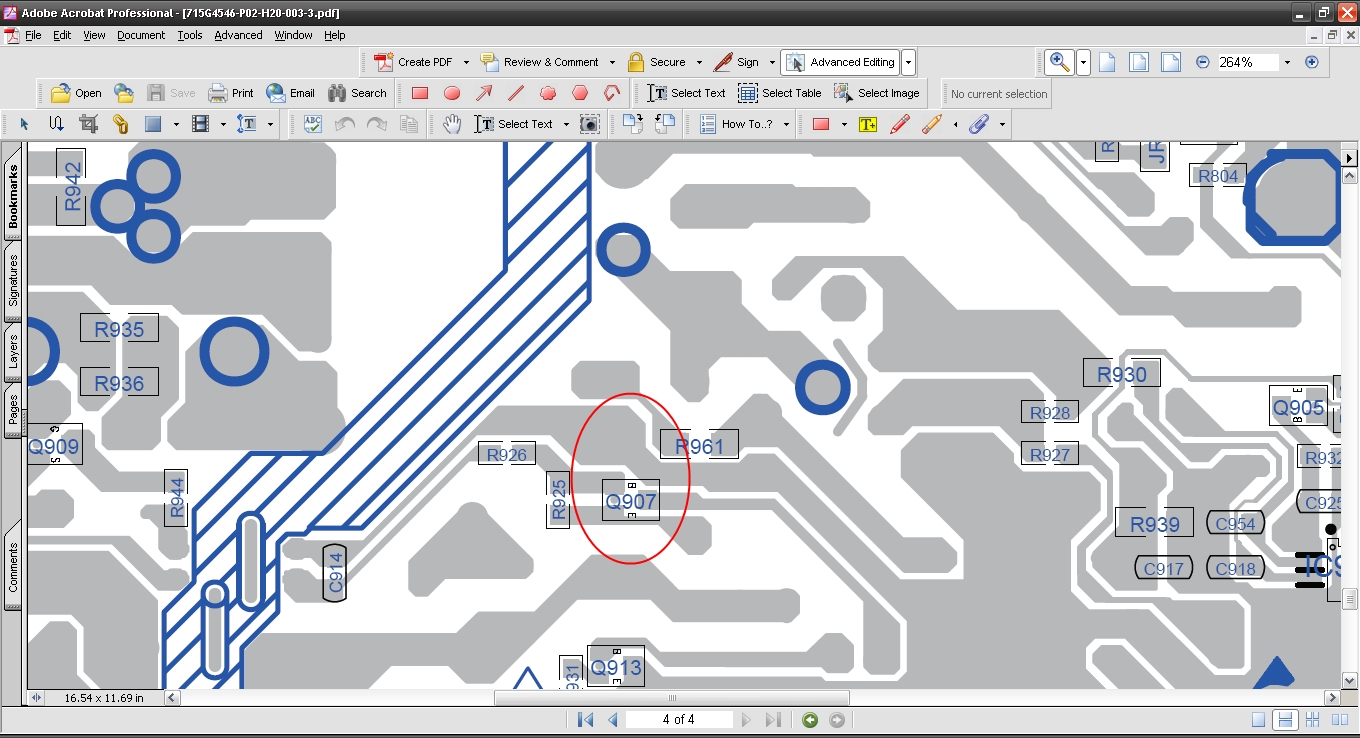Click the Print button

point(231,93)
